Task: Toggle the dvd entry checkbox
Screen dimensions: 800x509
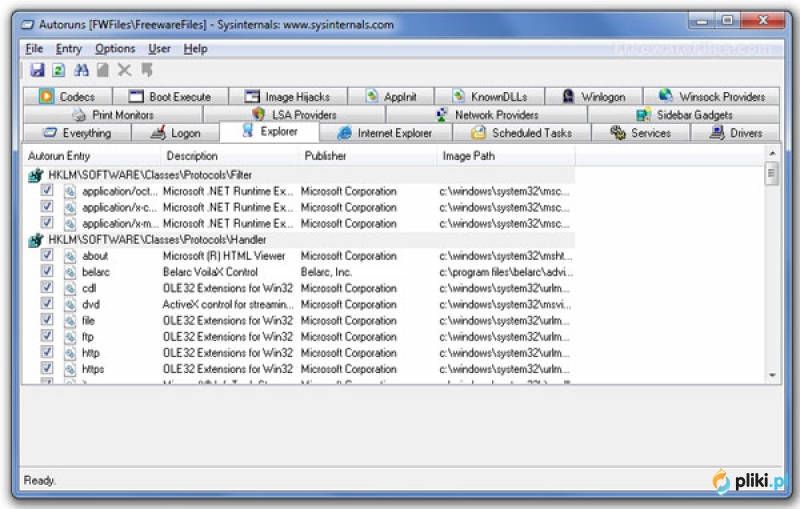Action: [x=47, y=303]
